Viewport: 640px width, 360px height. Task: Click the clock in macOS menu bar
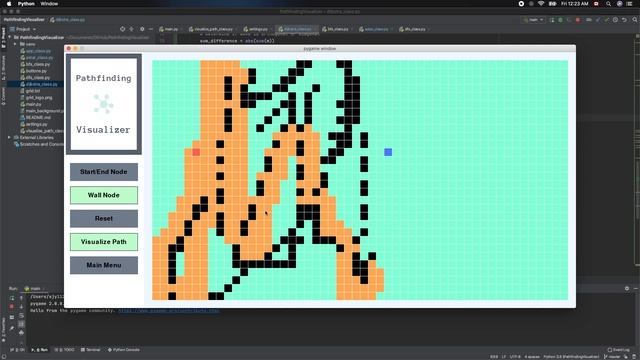575,4
